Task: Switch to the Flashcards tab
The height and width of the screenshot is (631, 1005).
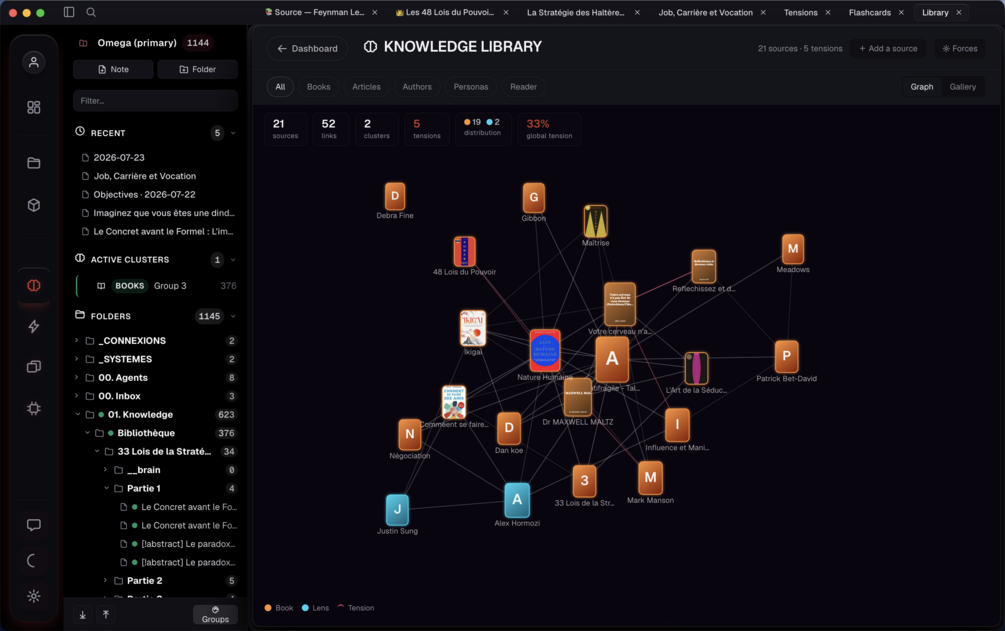Action: click(x=869, y=12)
